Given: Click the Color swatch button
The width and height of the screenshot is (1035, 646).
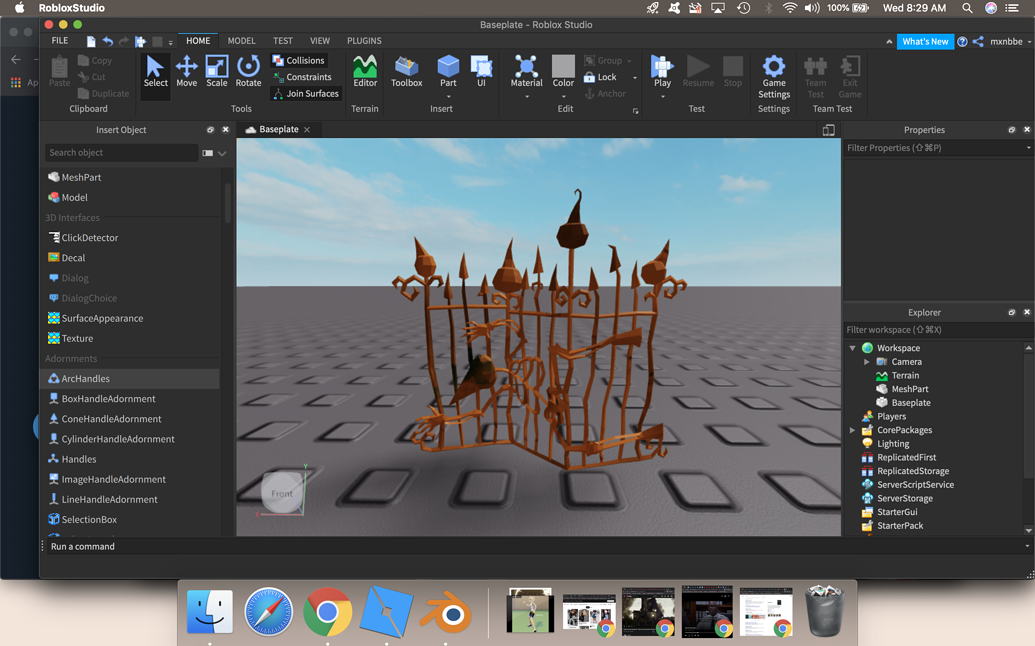Looking at the screenshot, I should pyautogui.click(x=563, y=71).
